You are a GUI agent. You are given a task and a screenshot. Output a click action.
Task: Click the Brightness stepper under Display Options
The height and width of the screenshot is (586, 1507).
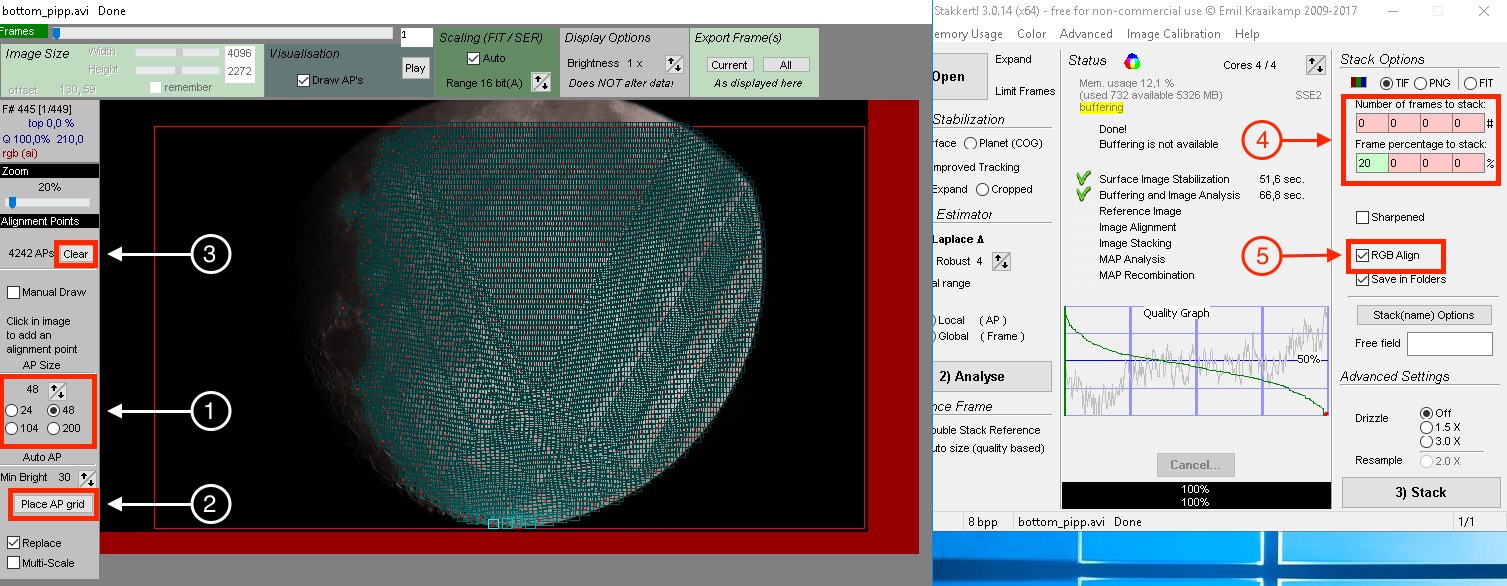674,64
